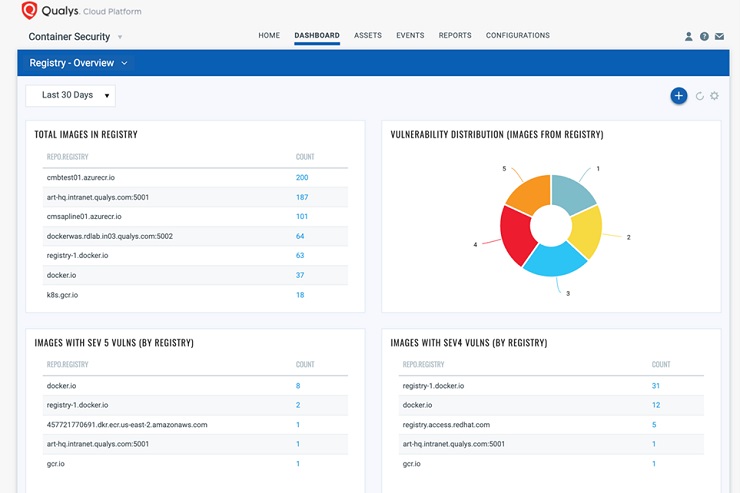The image size is (740, 493).
Task: Open dashboard settings gear icon
Action: tap(714, 96)
